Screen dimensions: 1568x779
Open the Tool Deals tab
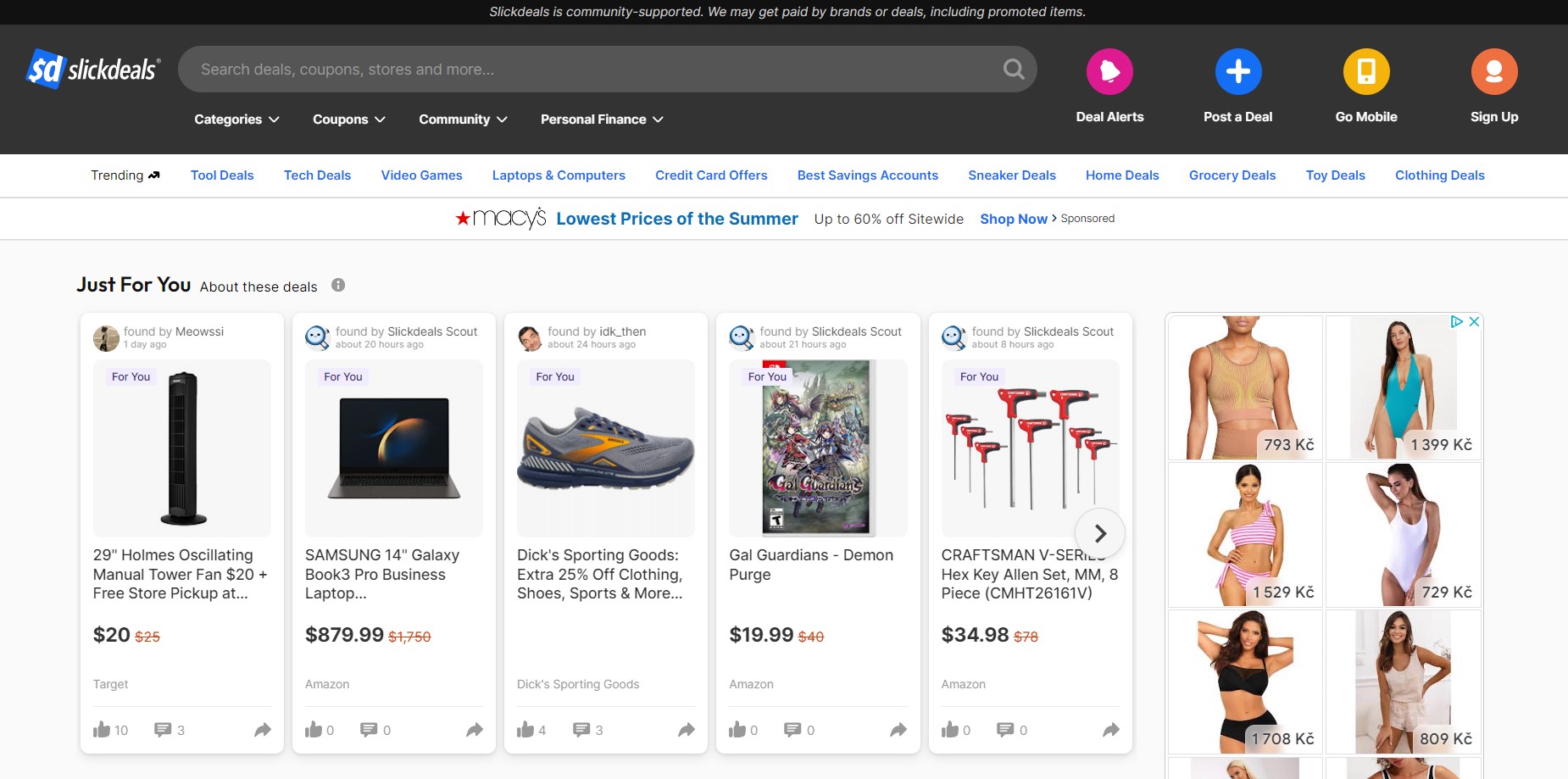(x=222, y=175)
